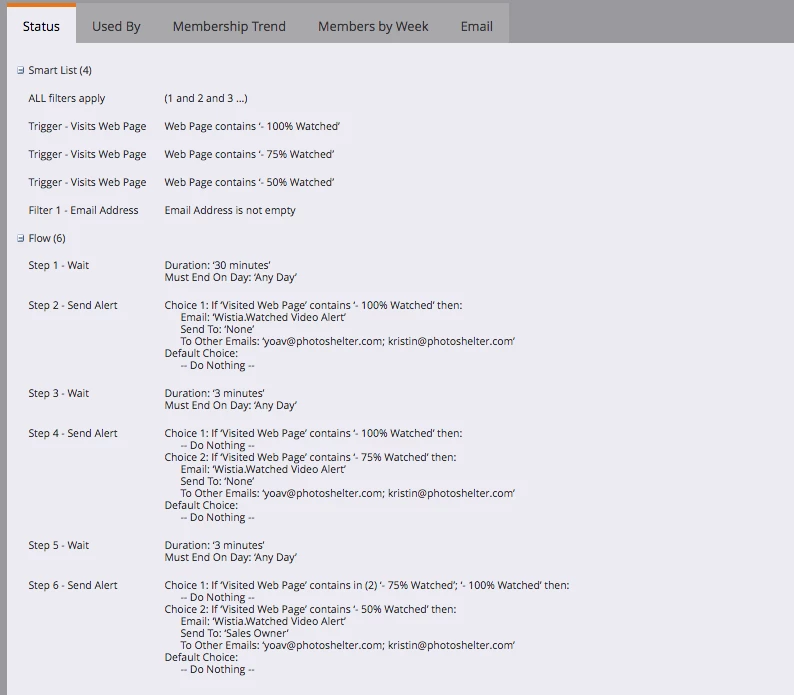Collapse the Flow (6) section
The height and width of the screenshot is (695, 794).
click(x=20, y=238)
